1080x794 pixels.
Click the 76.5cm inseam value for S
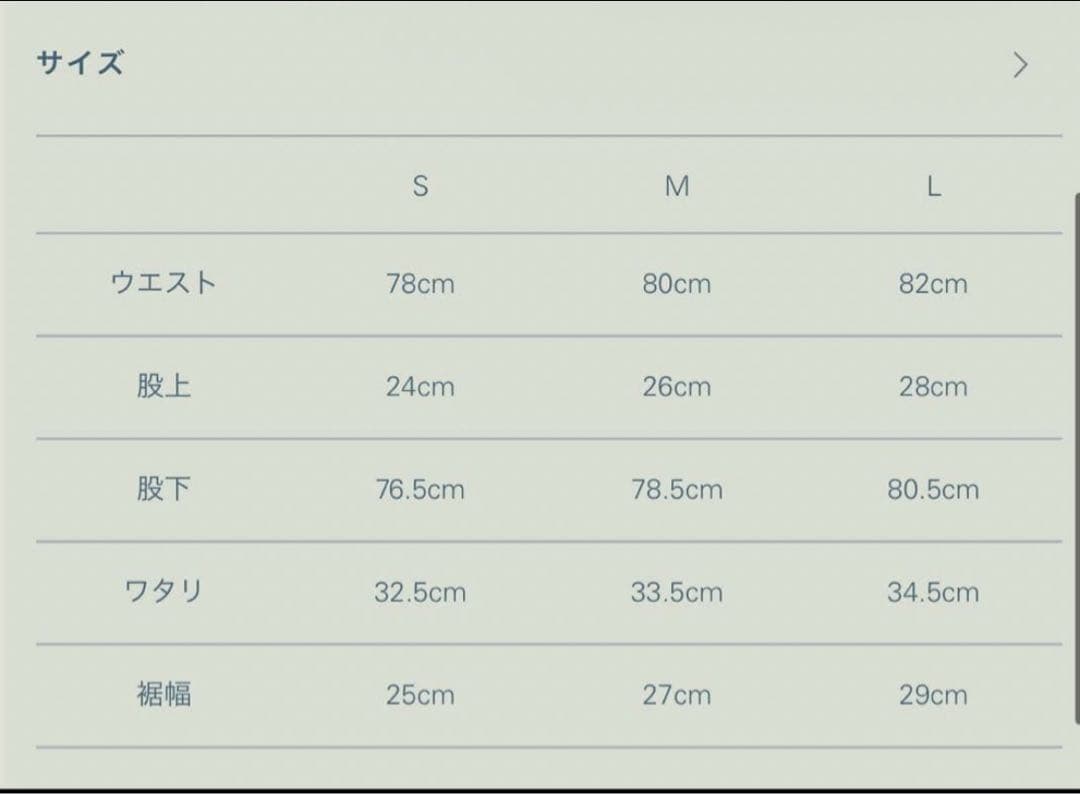[x=420, y=490]
